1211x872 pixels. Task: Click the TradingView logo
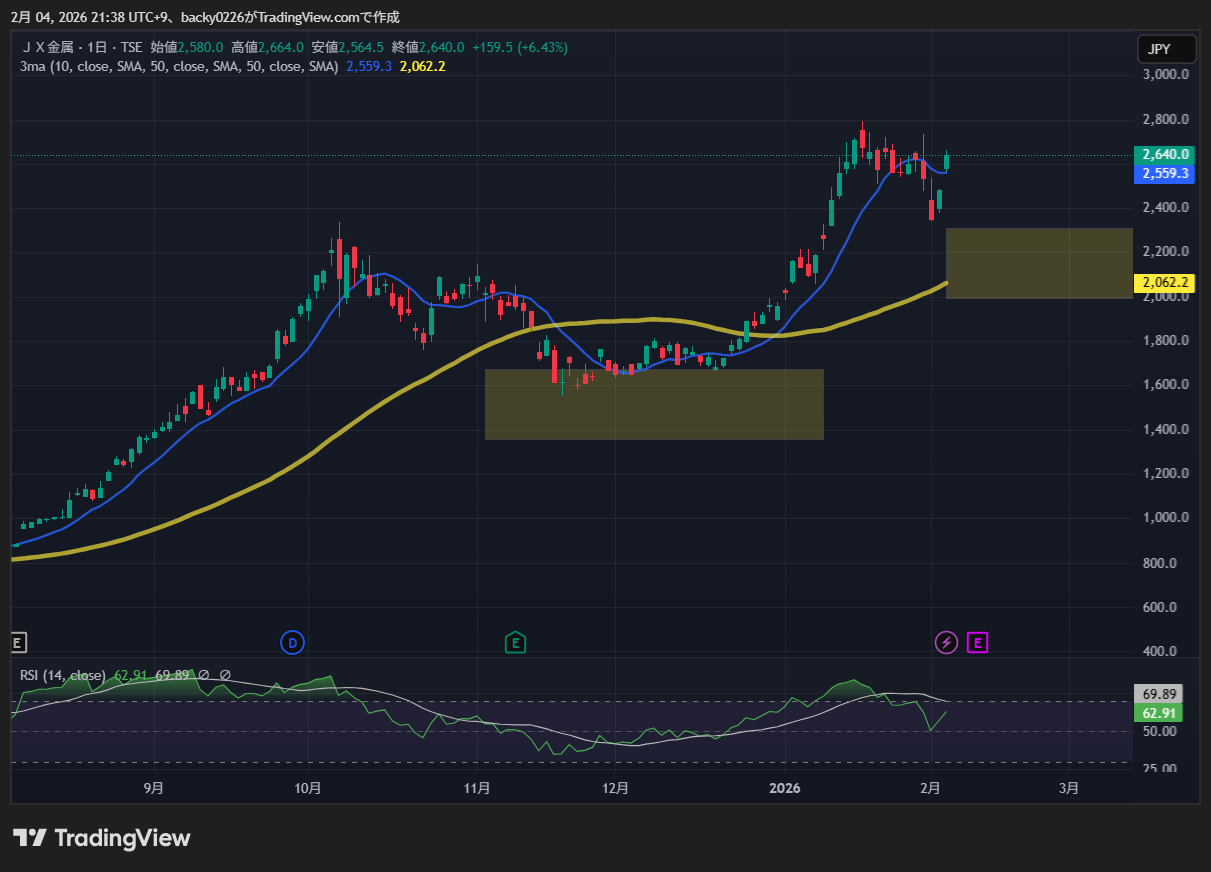pyautogui.click(x=102, y=837)
